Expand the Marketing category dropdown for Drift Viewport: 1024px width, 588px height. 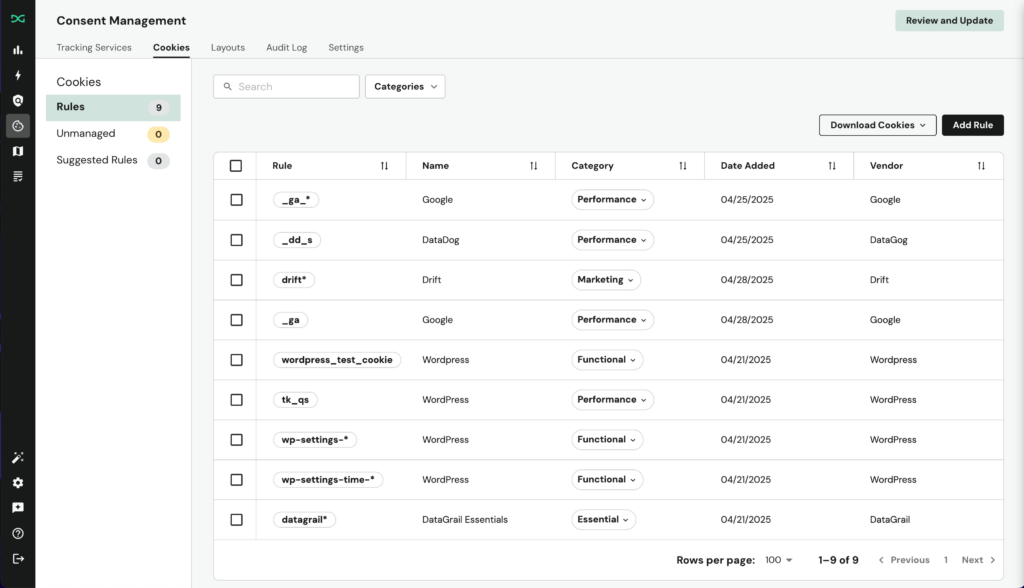606,280
